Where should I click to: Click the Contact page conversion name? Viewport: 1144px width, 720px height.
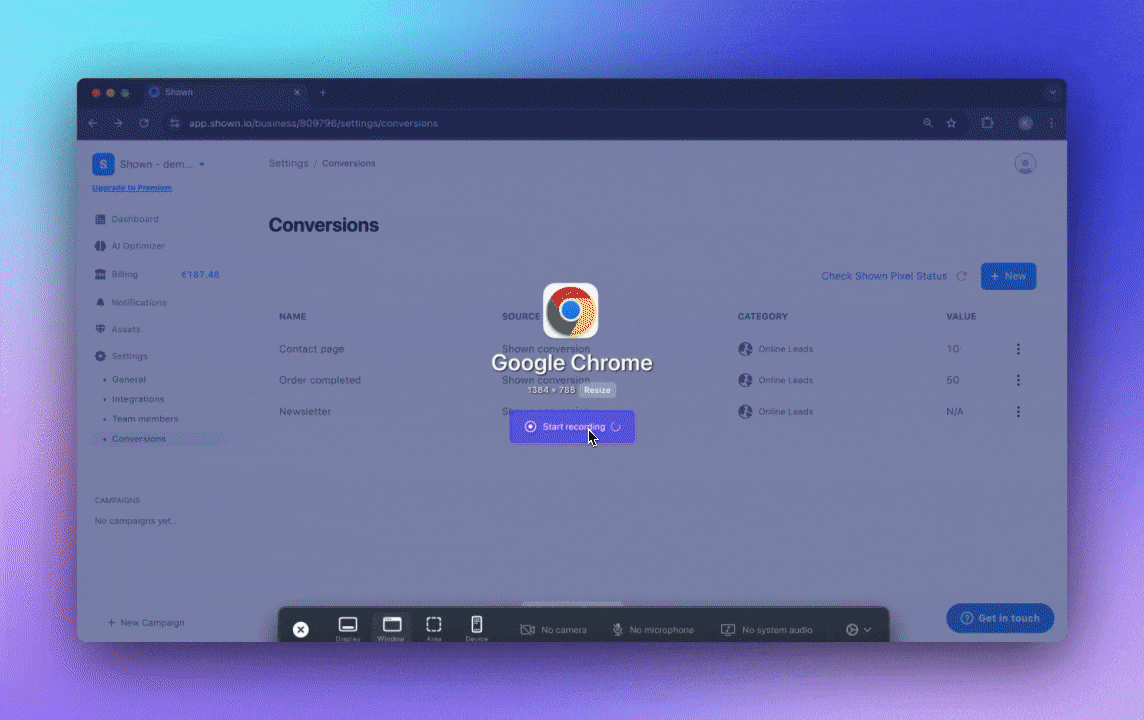pyautogui.click(x=312, y=349)
